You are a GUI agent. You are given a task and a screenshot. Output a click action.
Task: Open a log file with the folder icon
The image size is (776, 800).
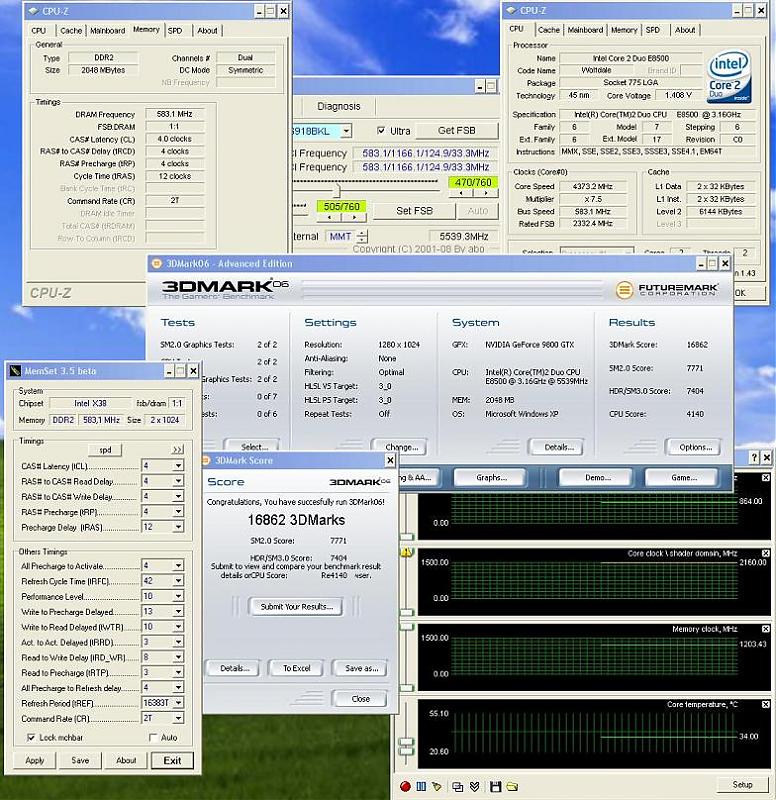tap(512, 786)
